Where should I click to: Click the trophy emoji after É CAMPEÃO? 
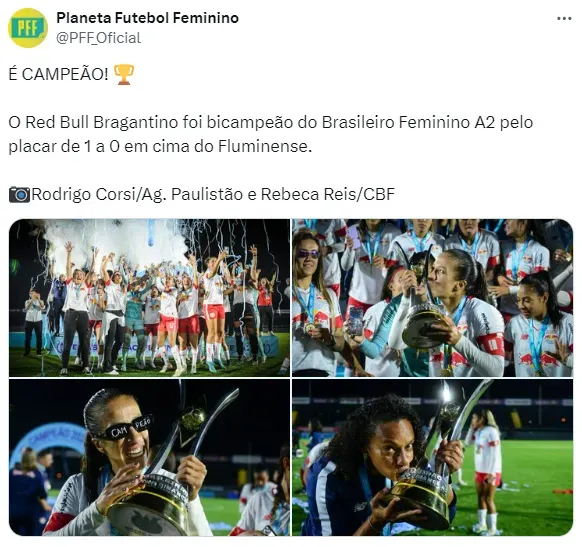point(124,75)
